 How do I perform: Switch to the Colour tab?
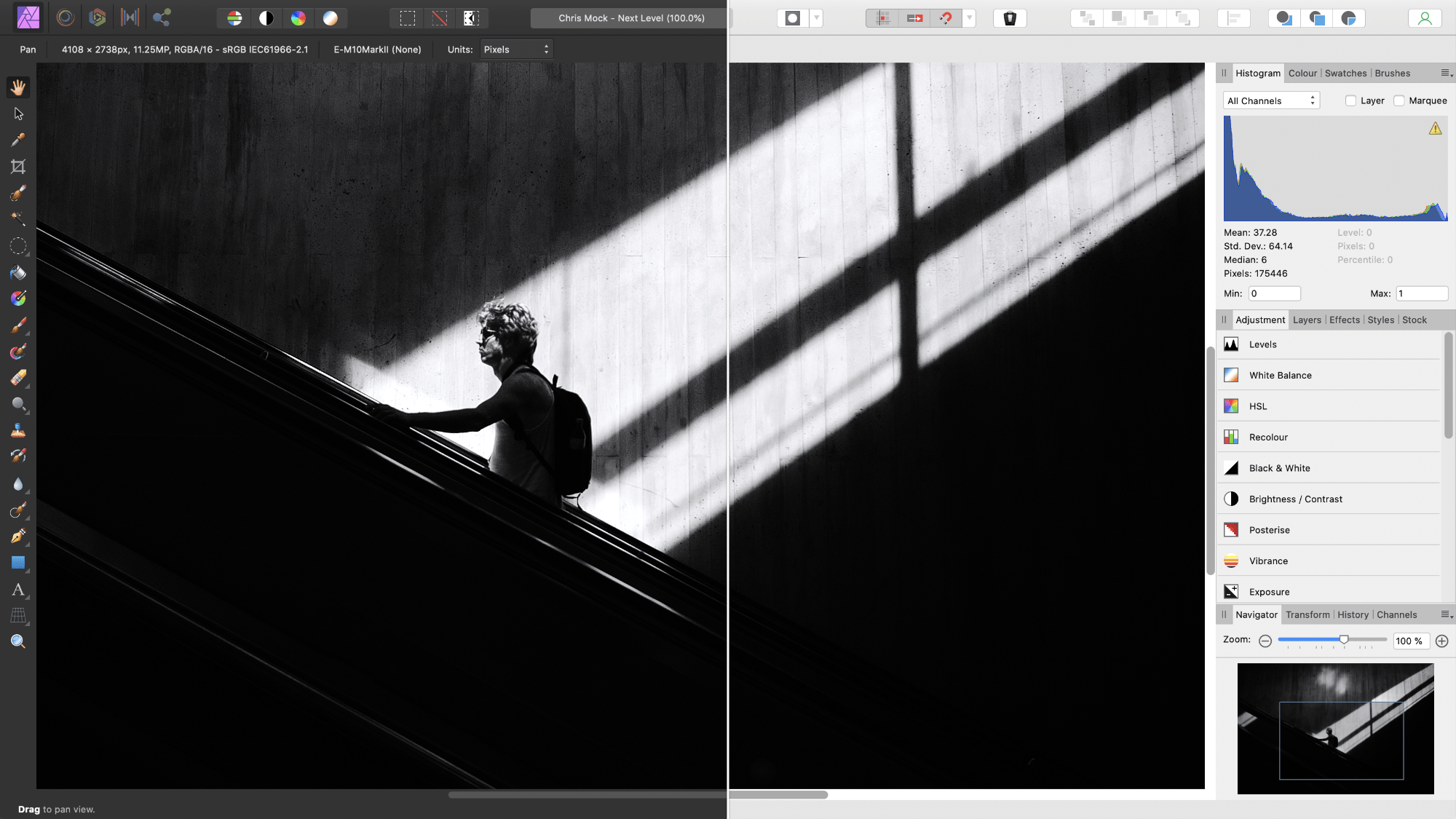click(x=1302, y=72)
